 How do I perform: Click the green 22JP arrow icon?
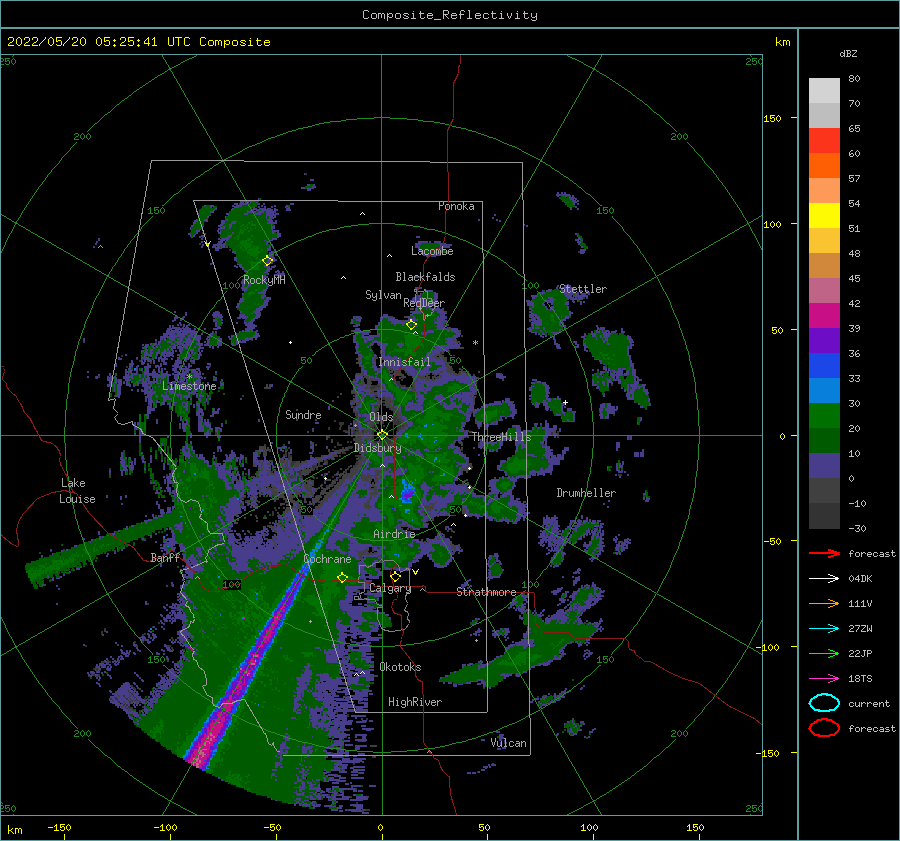coord(824,653)
